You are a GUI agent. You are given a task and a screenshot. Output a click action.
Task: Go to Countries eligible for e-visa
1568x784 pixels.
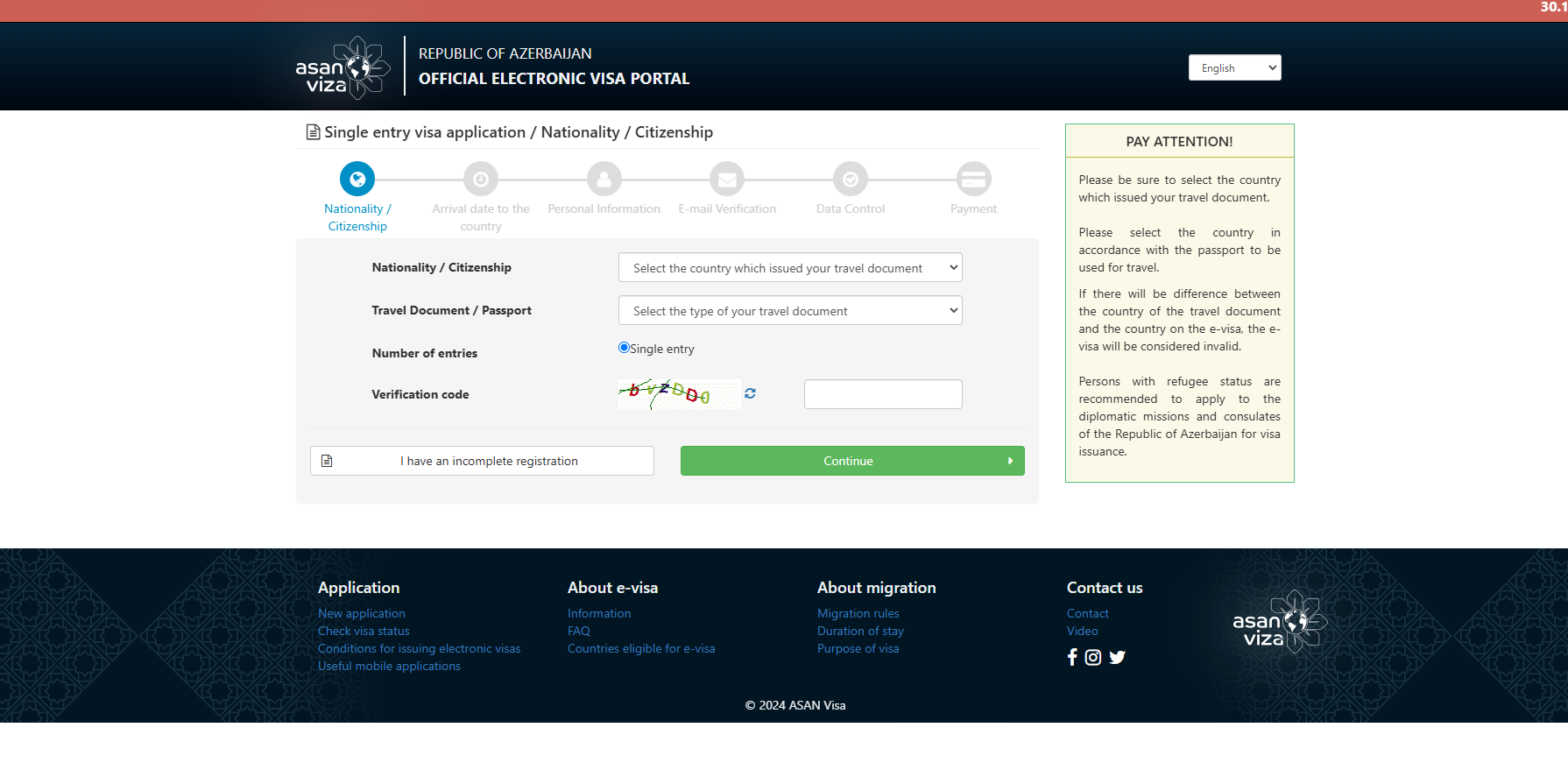(641, 648)
